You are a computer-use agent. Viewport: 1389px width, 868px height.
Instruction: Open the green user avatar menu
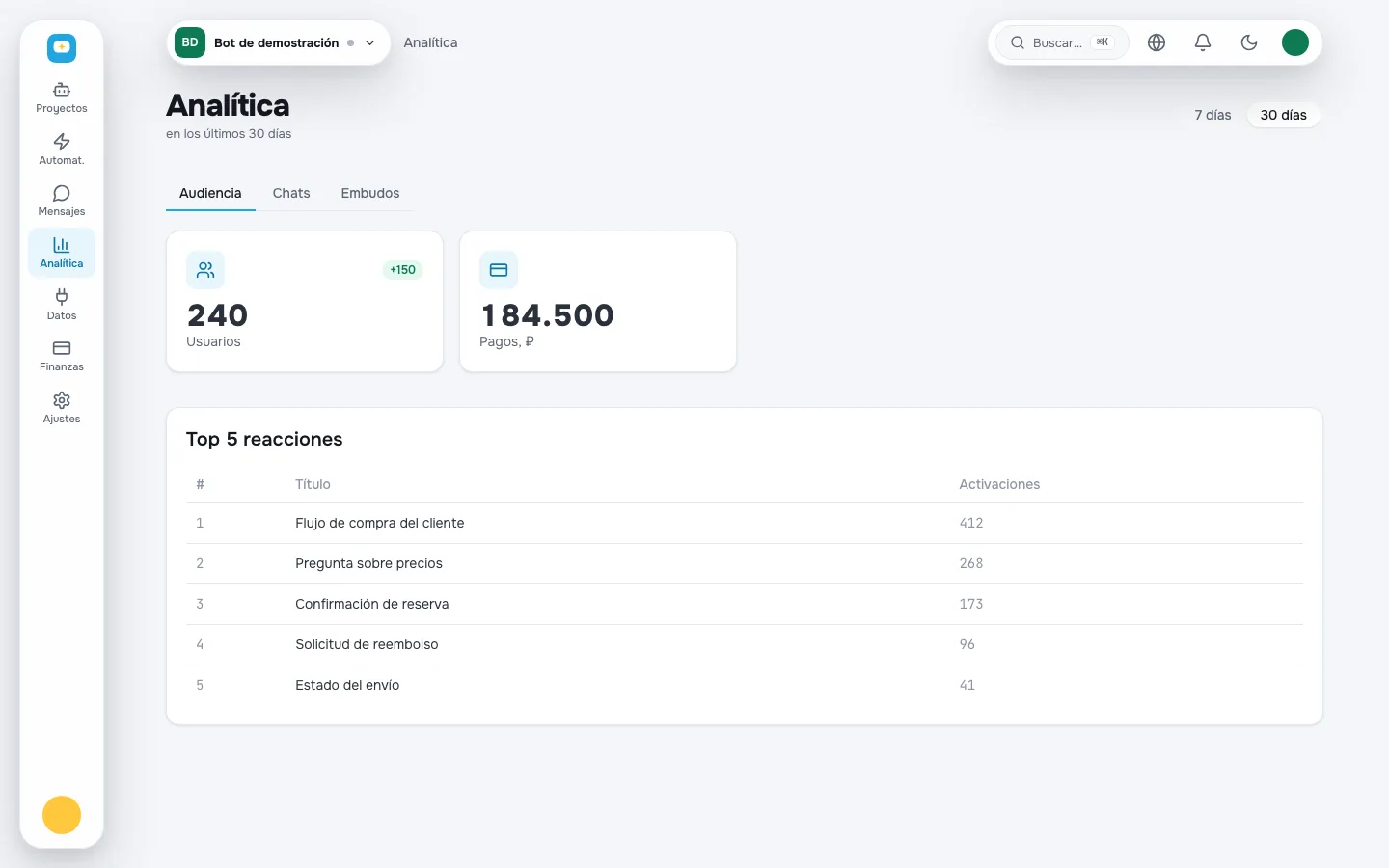(x=1295, y=42)
